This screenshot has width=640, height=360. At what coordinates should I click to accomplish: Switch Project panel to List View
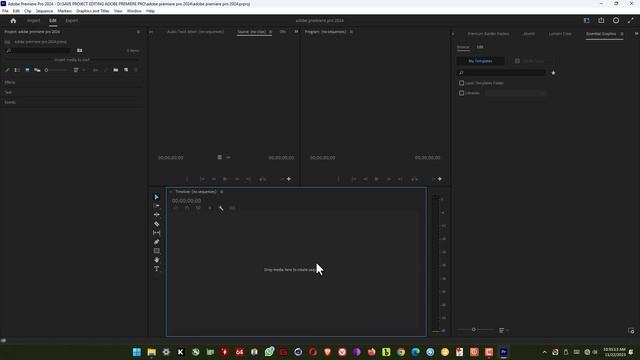(17, 70)
